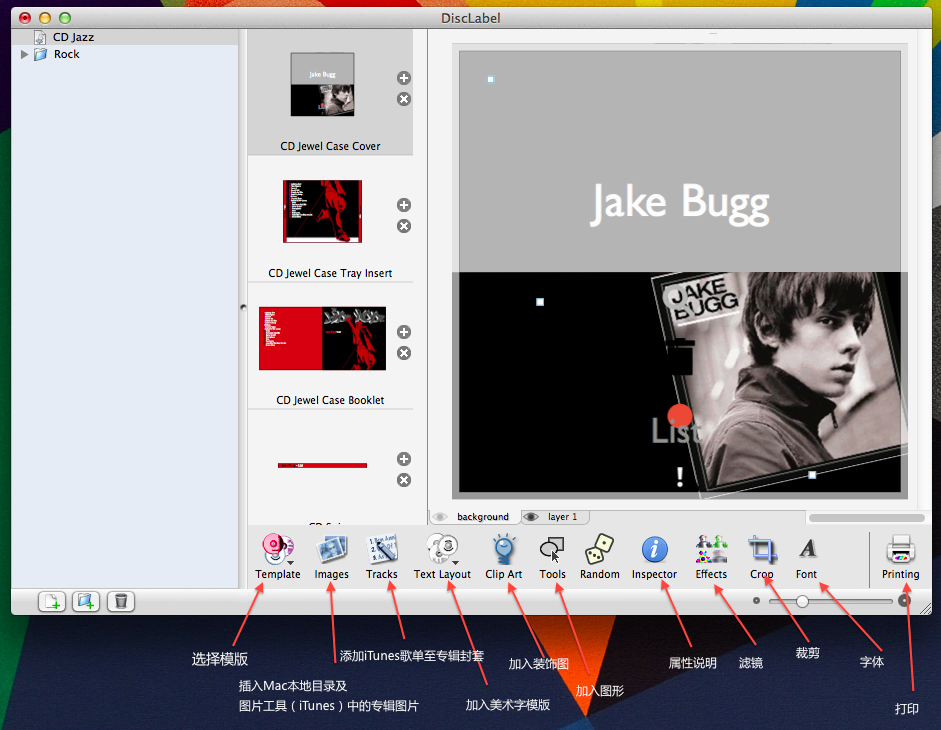Click the zoom in large dot
The width and height of the screenshot is (941, 730).
click(x=904, y=600)
